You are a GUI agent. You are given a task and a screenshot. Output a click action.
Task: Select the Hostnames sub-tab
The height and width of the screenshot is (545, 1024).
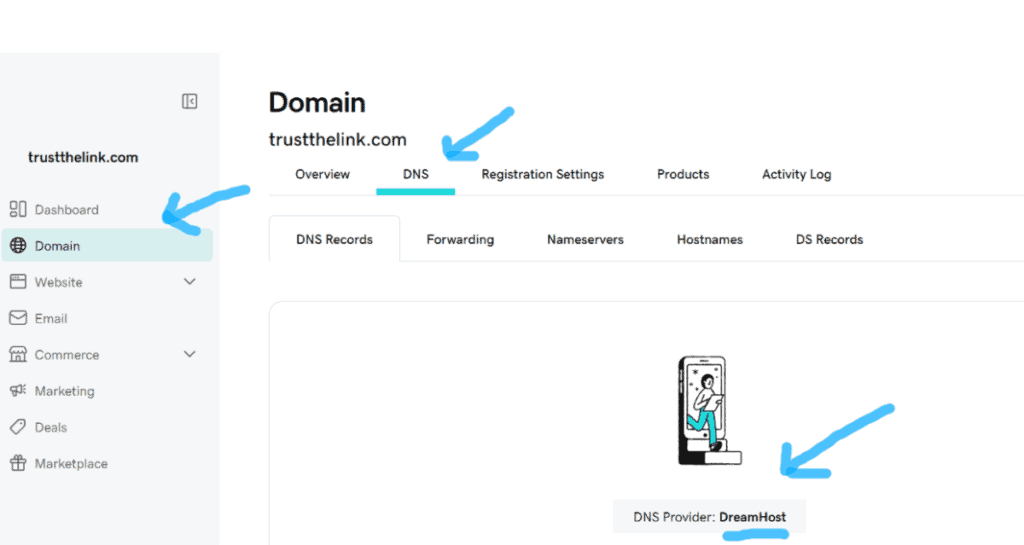(710, 240)
